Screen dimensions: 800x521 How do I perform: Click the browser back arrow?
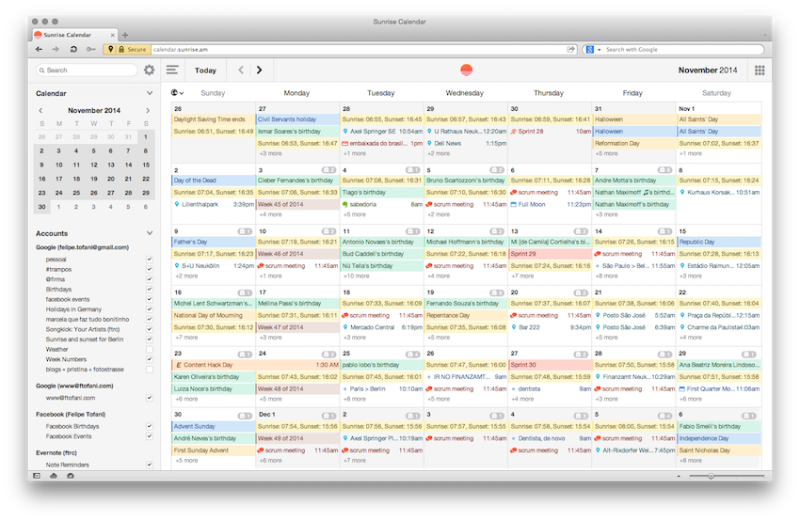click(x=39, y=49)
